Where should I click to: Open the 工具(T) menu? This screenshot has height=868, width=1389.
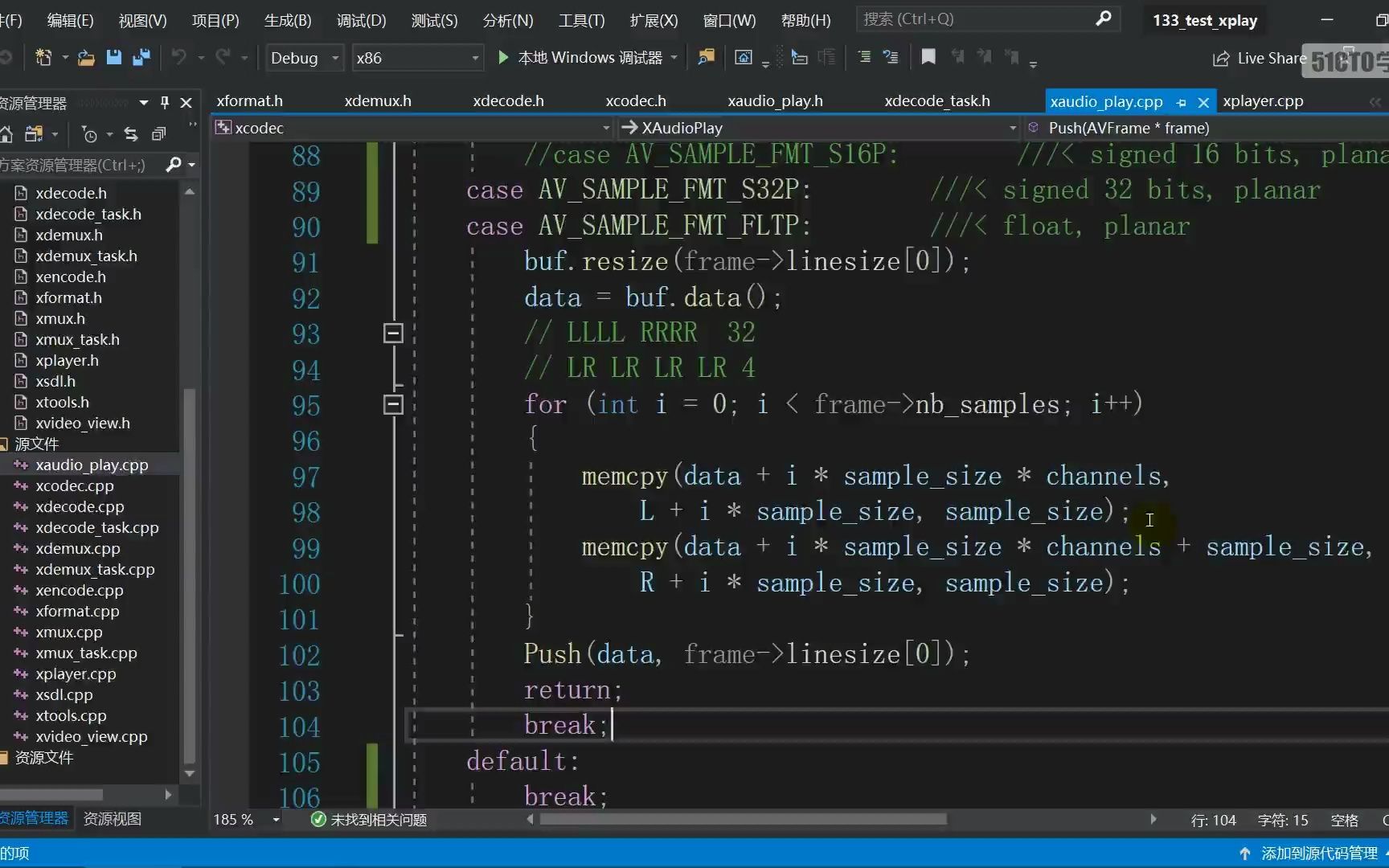pyautogui.click(x=581, y=20)
